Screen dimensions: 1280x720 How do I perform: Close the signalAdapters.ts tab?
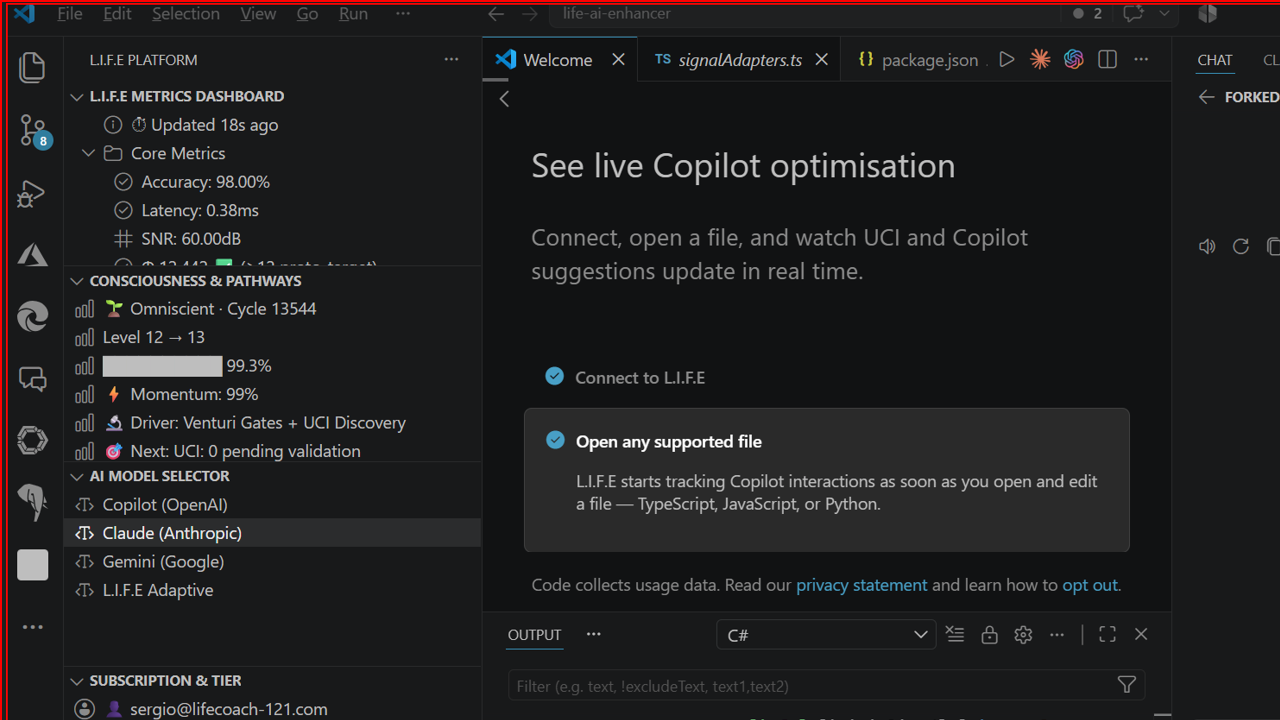(821, 60)
